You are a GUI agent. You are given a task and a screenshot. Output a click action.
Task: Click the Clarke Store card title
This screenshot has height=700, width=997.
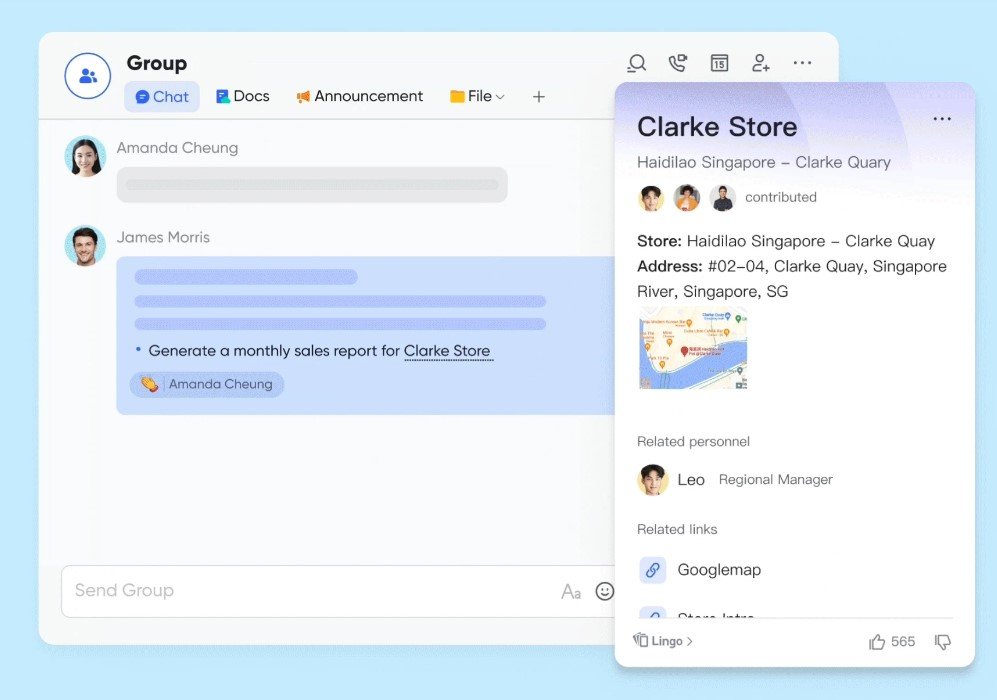point(717,127)
